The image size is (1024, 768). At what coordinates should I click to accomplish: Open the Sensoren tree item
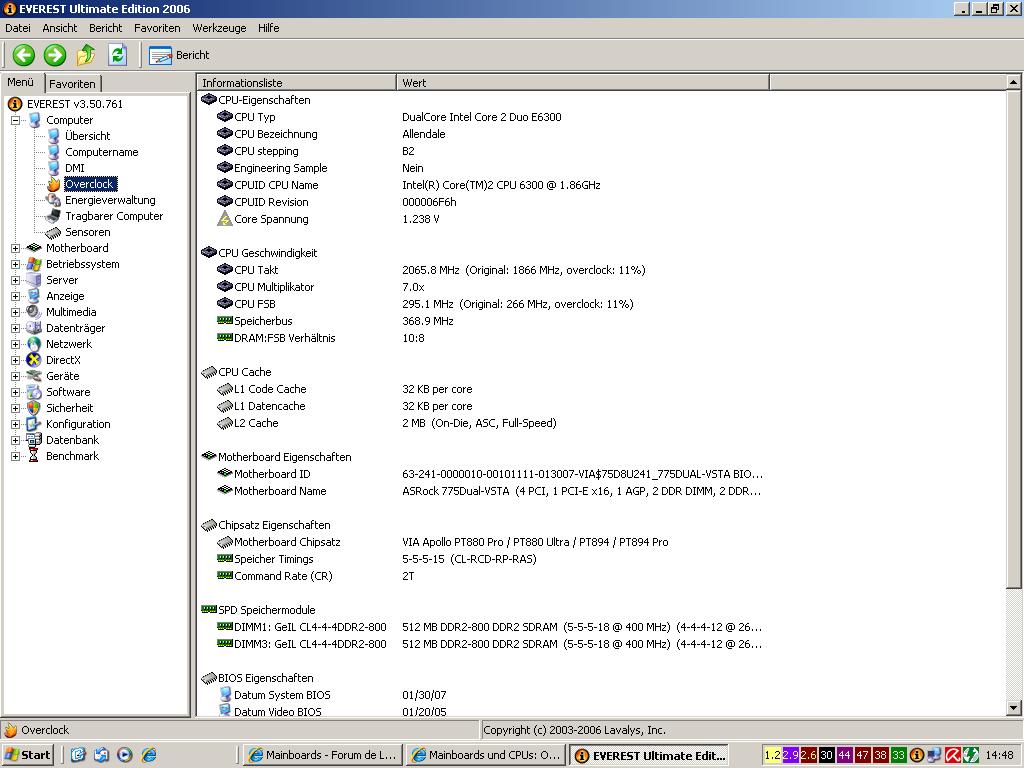(x=88, y=232)
